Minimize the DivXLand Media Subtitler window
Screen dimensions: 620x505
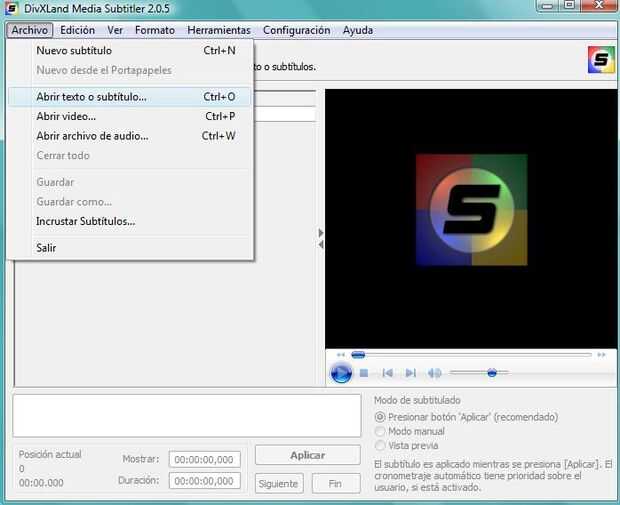(548, 6)
